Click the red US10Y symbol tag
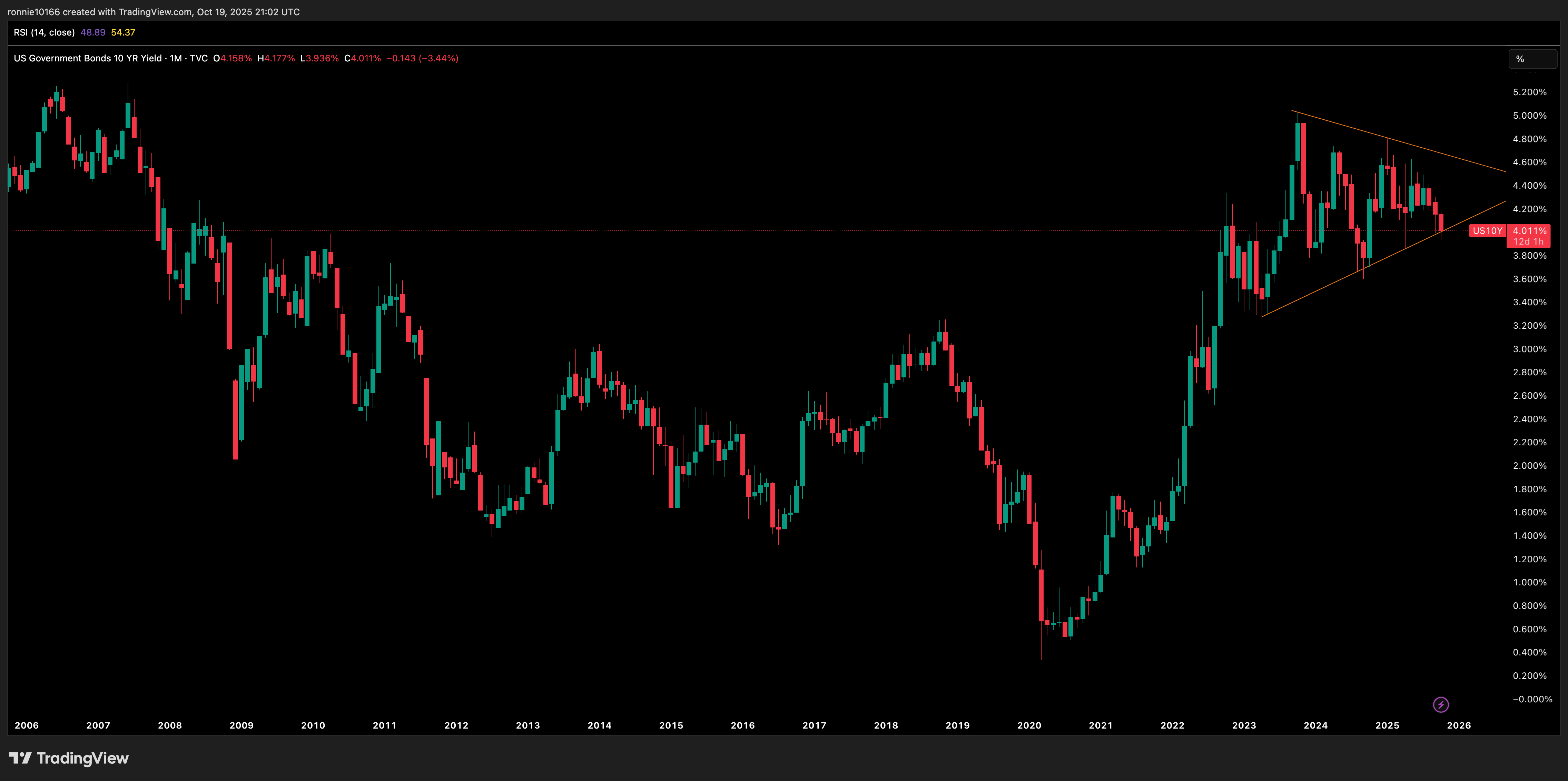Viewport: 1568px width, 781px height. click(1487, 231)
